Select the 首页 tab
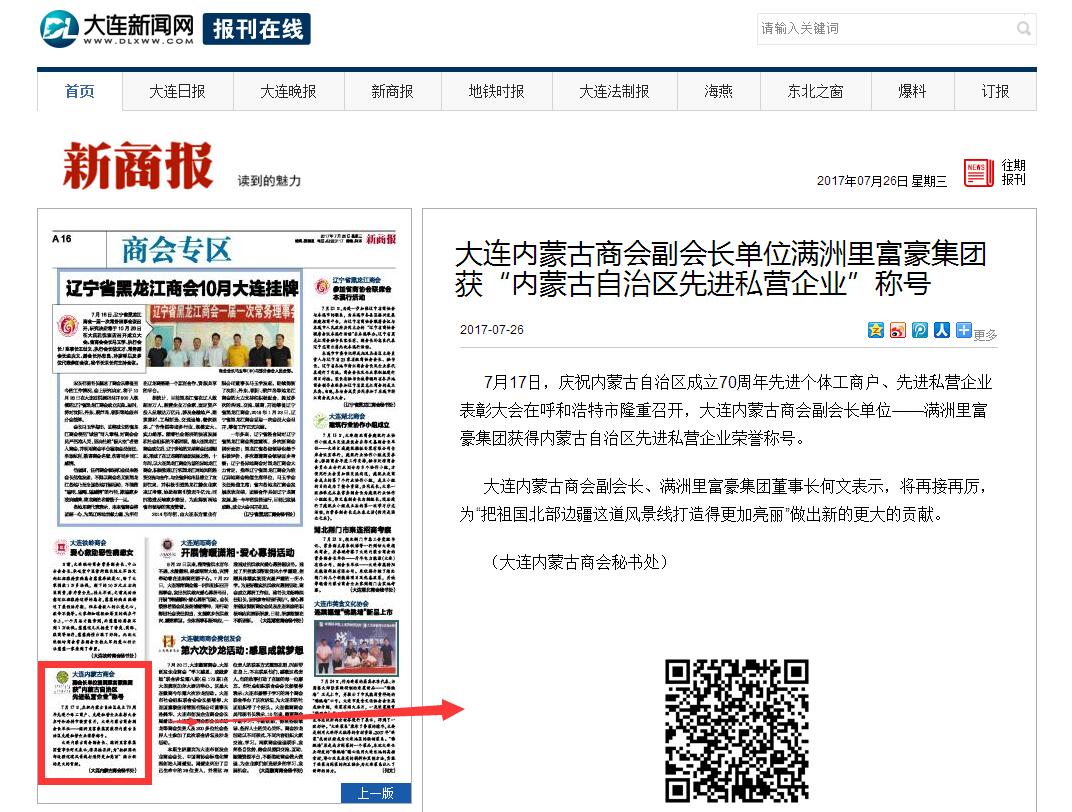The height and width of the screenshot is (812, 1072). pyautogui.click(x=80, y=92)
